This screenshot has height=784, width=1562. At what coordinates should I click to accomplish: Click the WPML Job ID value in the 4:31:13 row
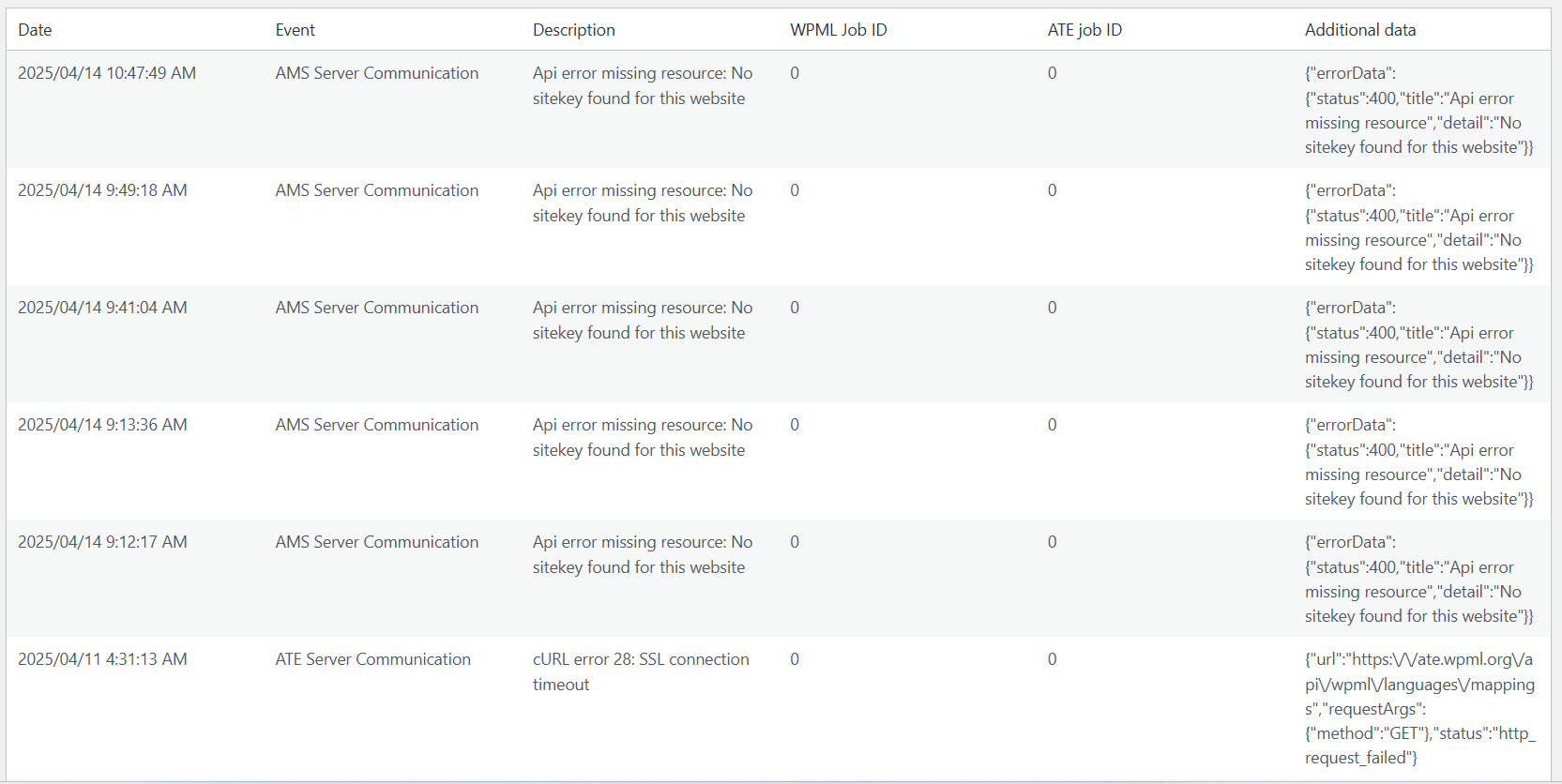(x=795, y=659)
